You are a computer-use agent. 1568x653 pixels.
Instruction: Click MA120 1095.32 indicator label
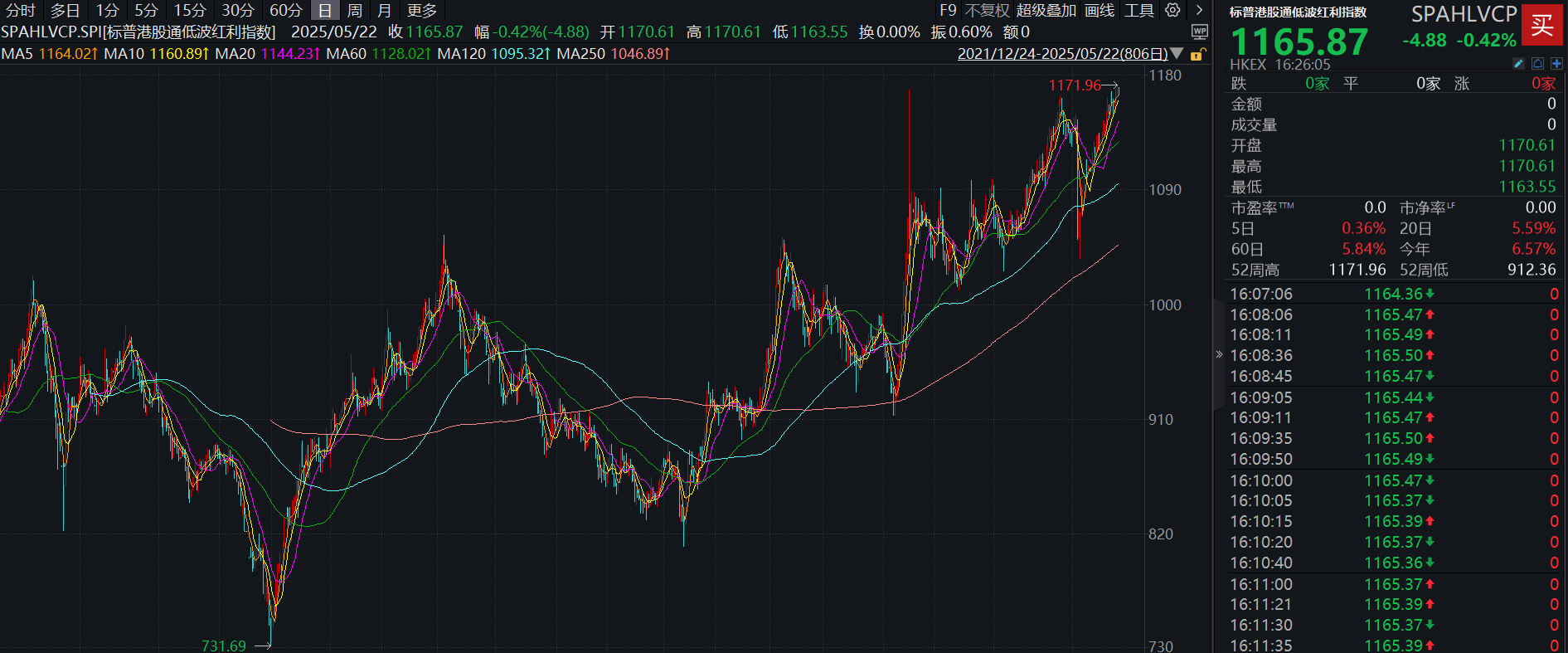coord(494,54)
